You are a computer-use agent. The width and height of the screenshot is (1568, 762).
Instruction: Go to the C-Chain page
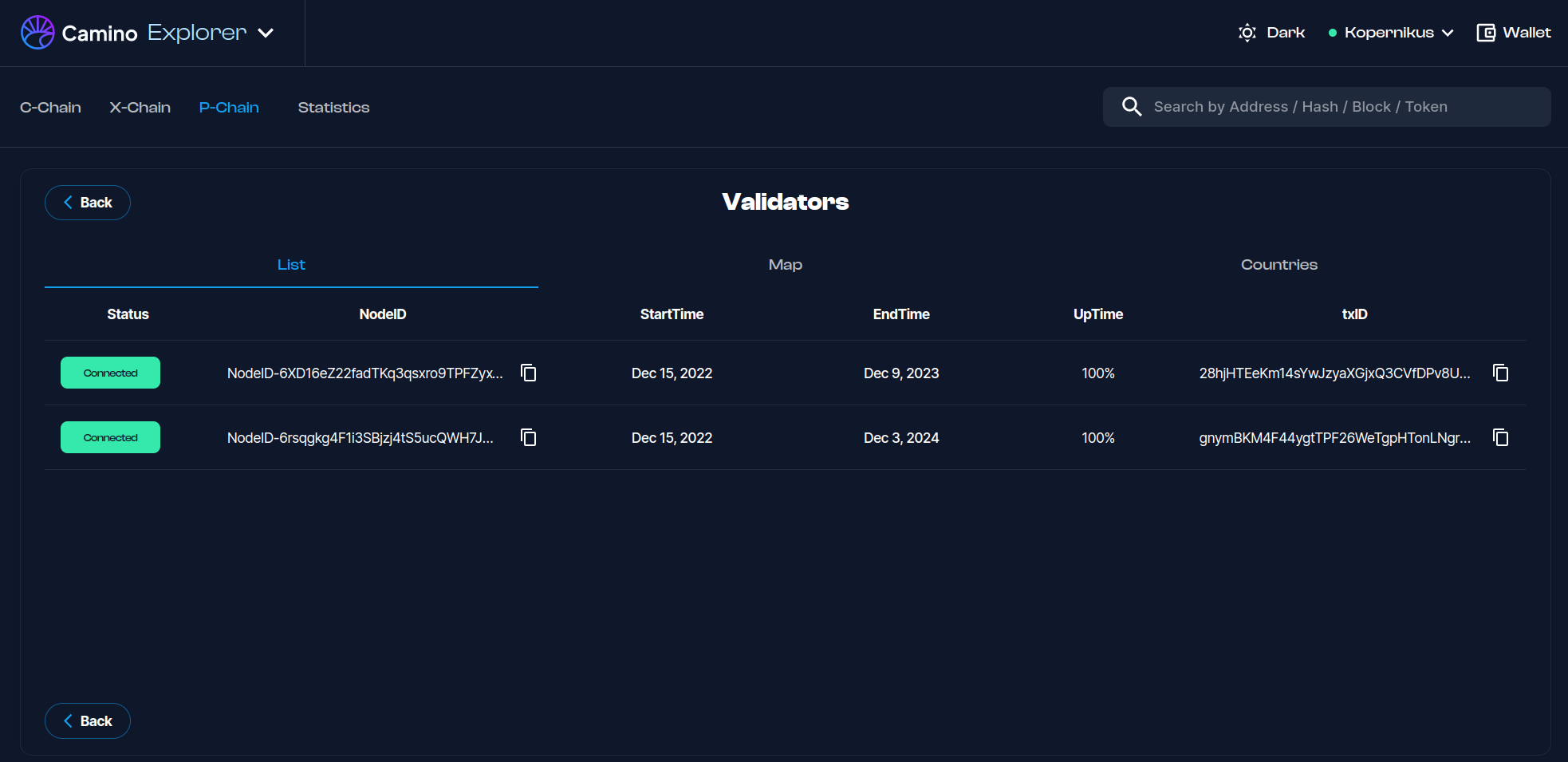(x=50, y=108)
